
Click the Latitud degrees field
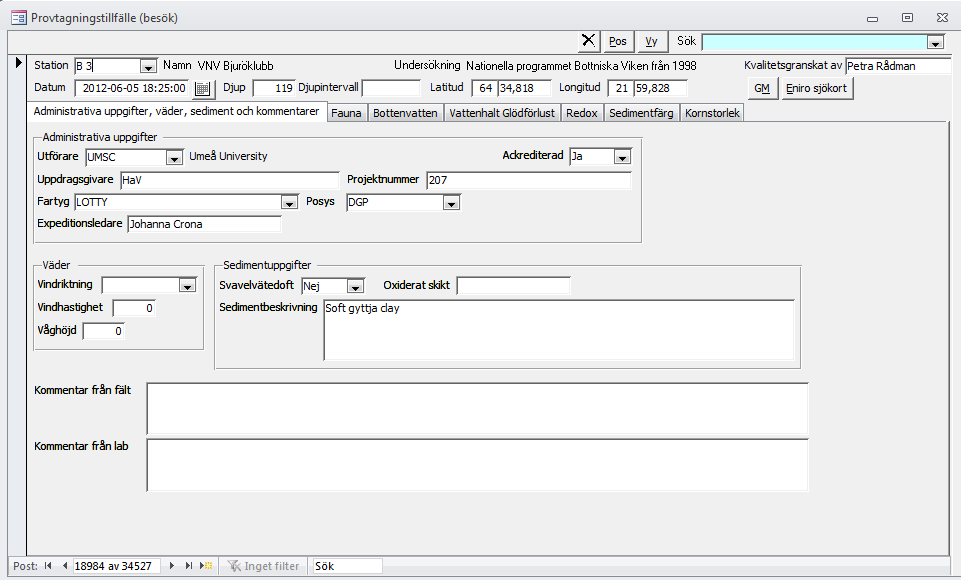click(484, 88)
